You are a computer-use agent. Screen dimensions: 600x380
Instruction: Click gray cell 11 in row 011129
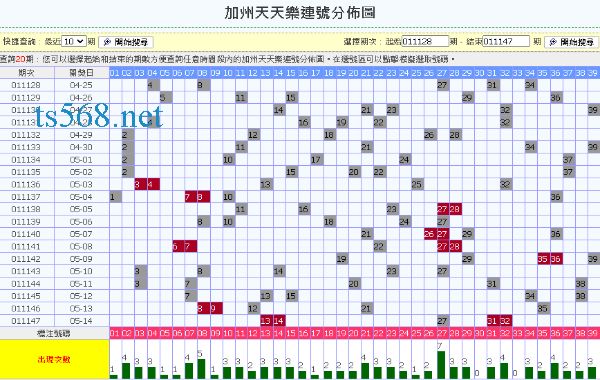(x=241, y=98)
